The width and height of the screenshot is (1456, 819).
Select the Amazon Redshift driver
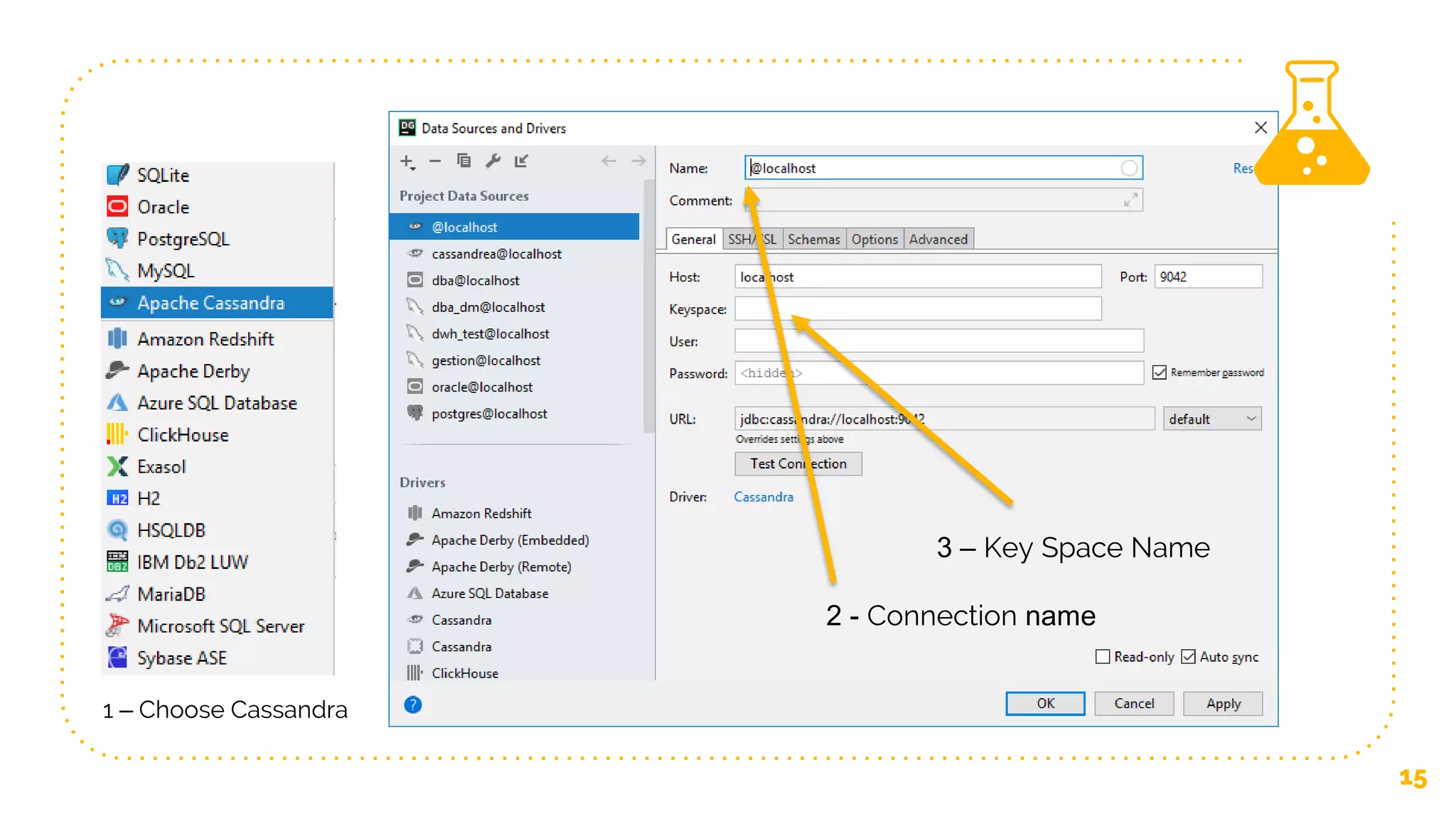515,513
